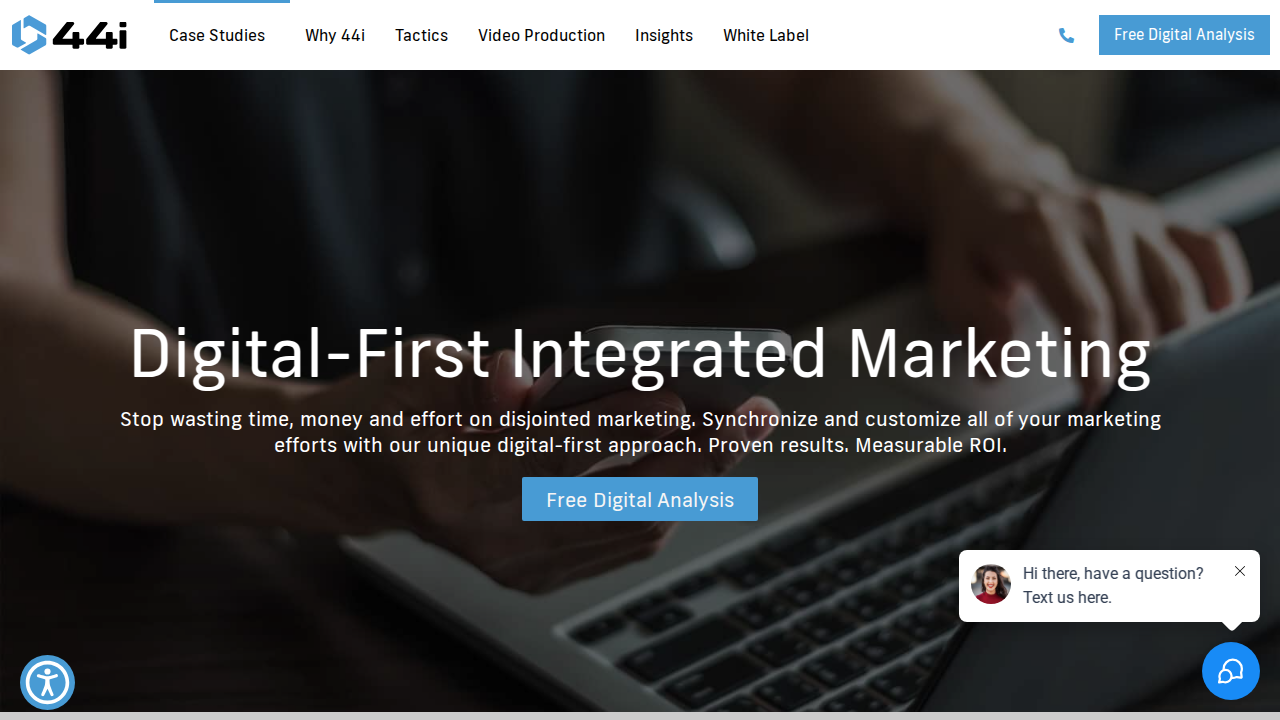Click the phone call icon in header

(x=1066, y=36)
